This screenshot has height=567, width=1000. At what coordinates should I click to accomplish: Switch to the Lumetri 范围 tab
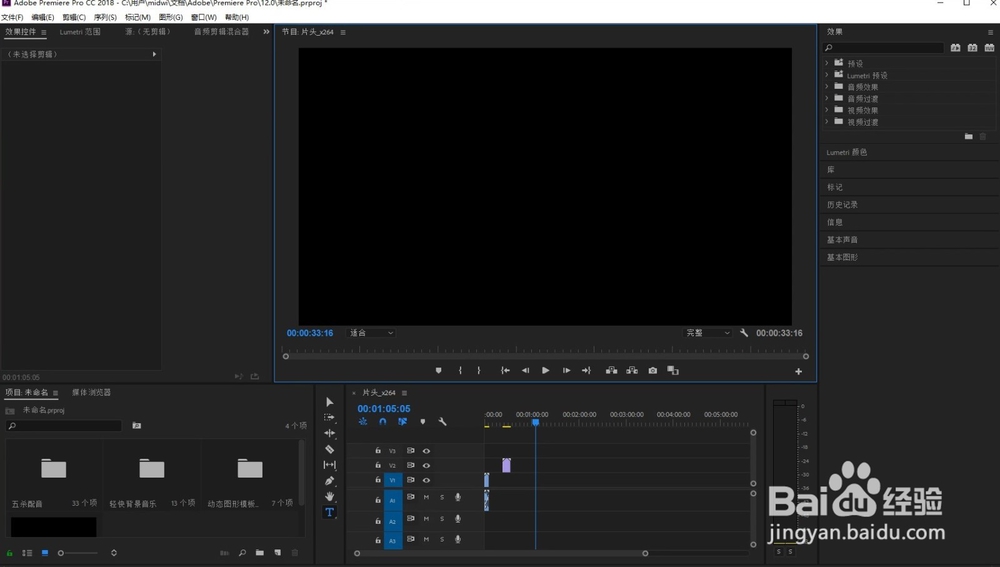[x=80, y=32]
